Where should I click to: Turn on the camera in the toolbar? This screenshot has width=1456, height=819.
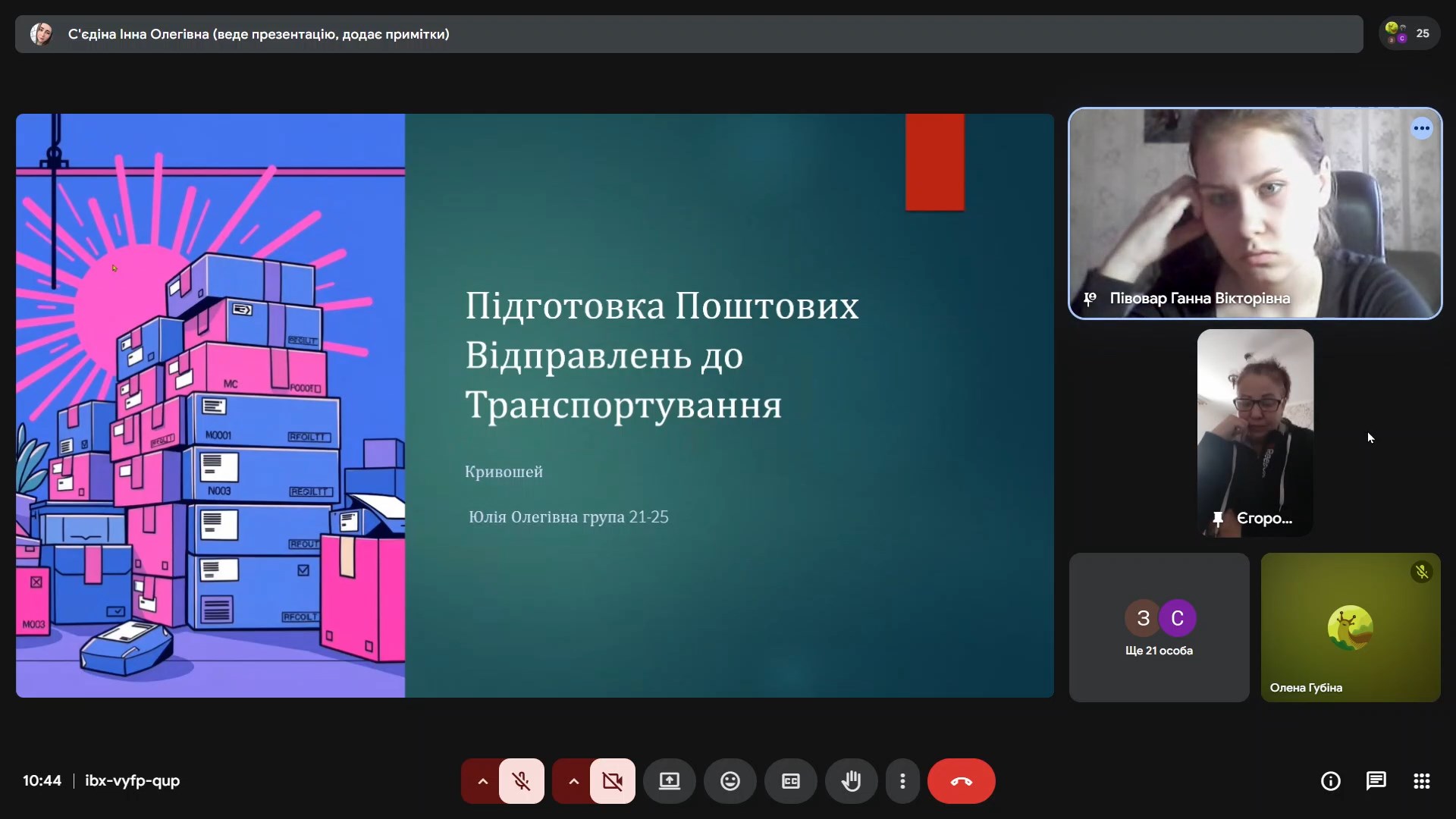pos(612,781)
